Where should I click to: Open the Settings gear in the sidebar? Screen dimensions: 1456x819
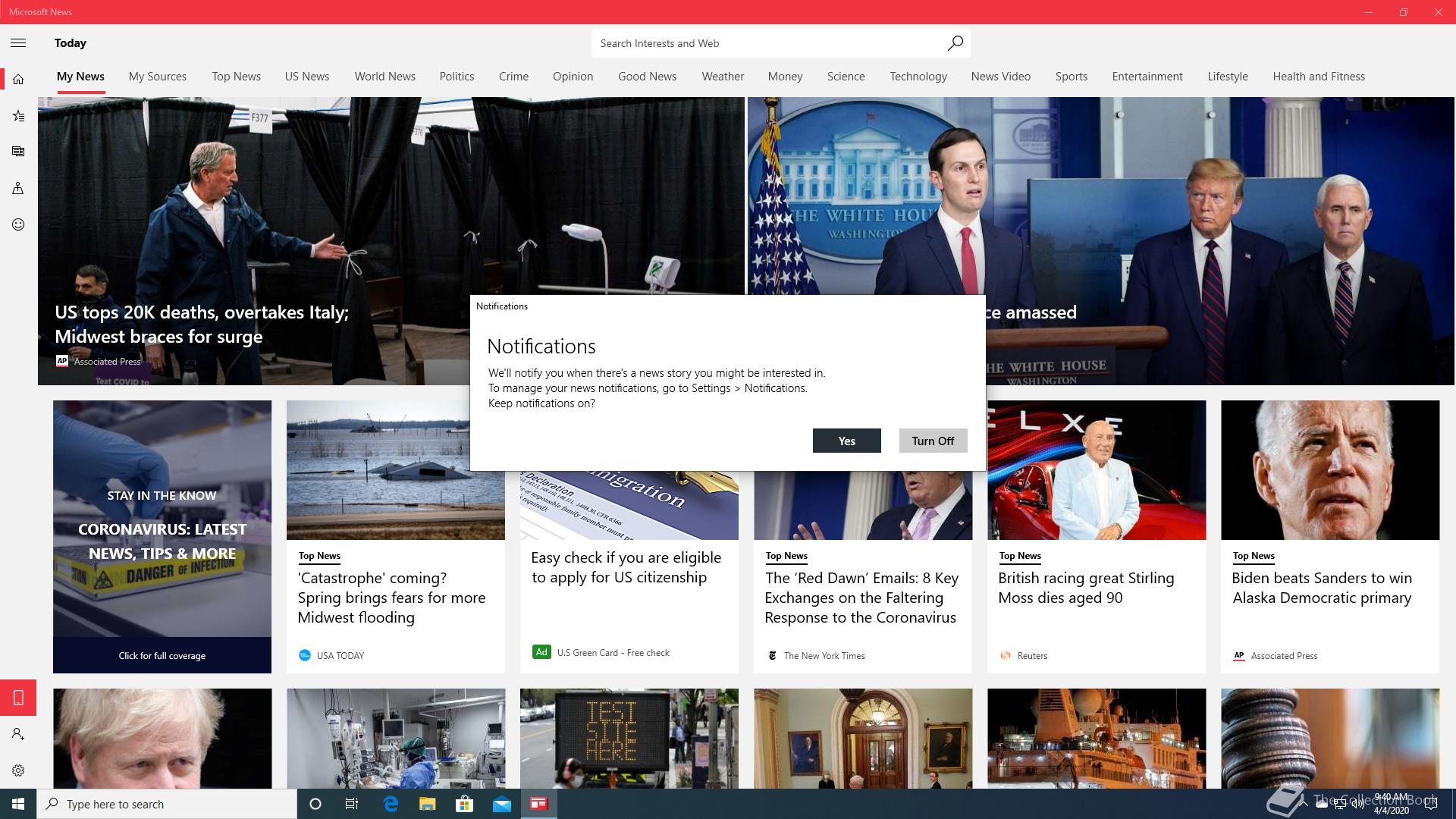pos(18,770)
